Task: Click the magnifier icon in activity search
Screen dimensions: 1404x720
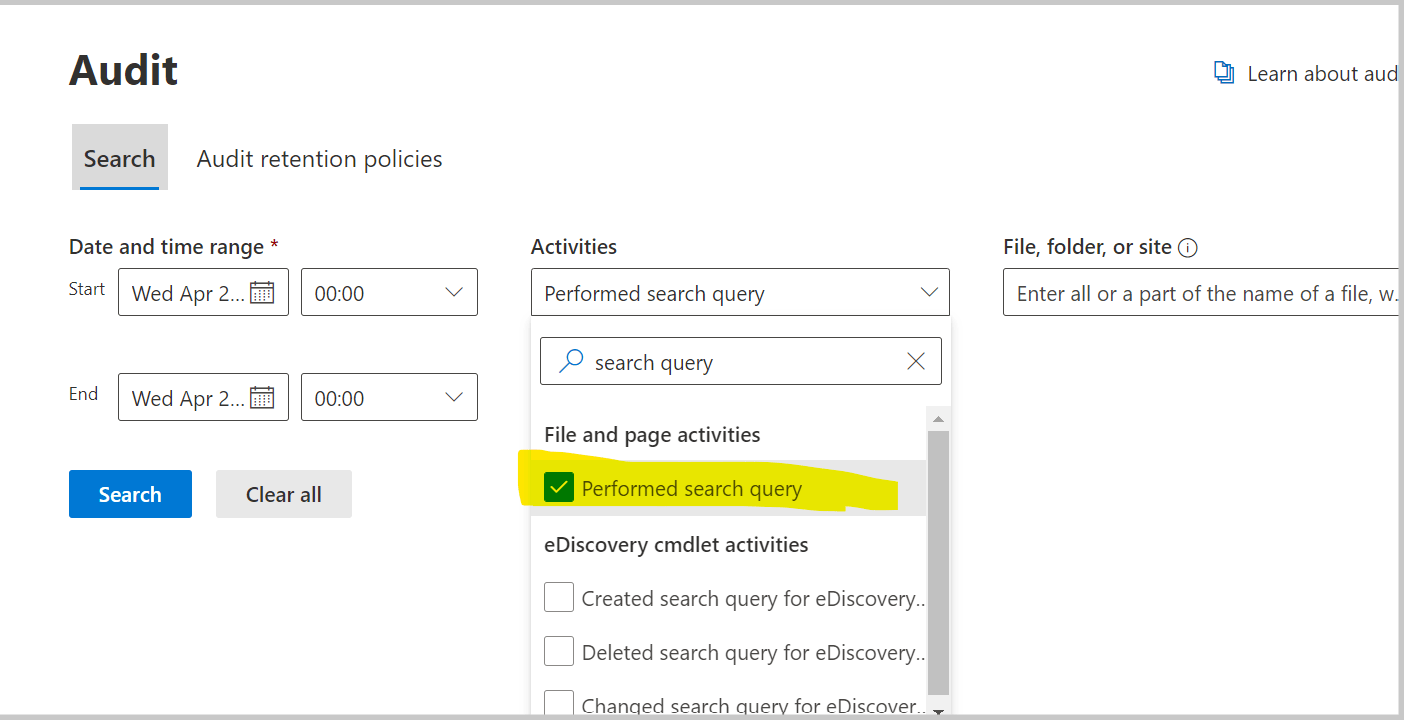Action: point(571,361)
